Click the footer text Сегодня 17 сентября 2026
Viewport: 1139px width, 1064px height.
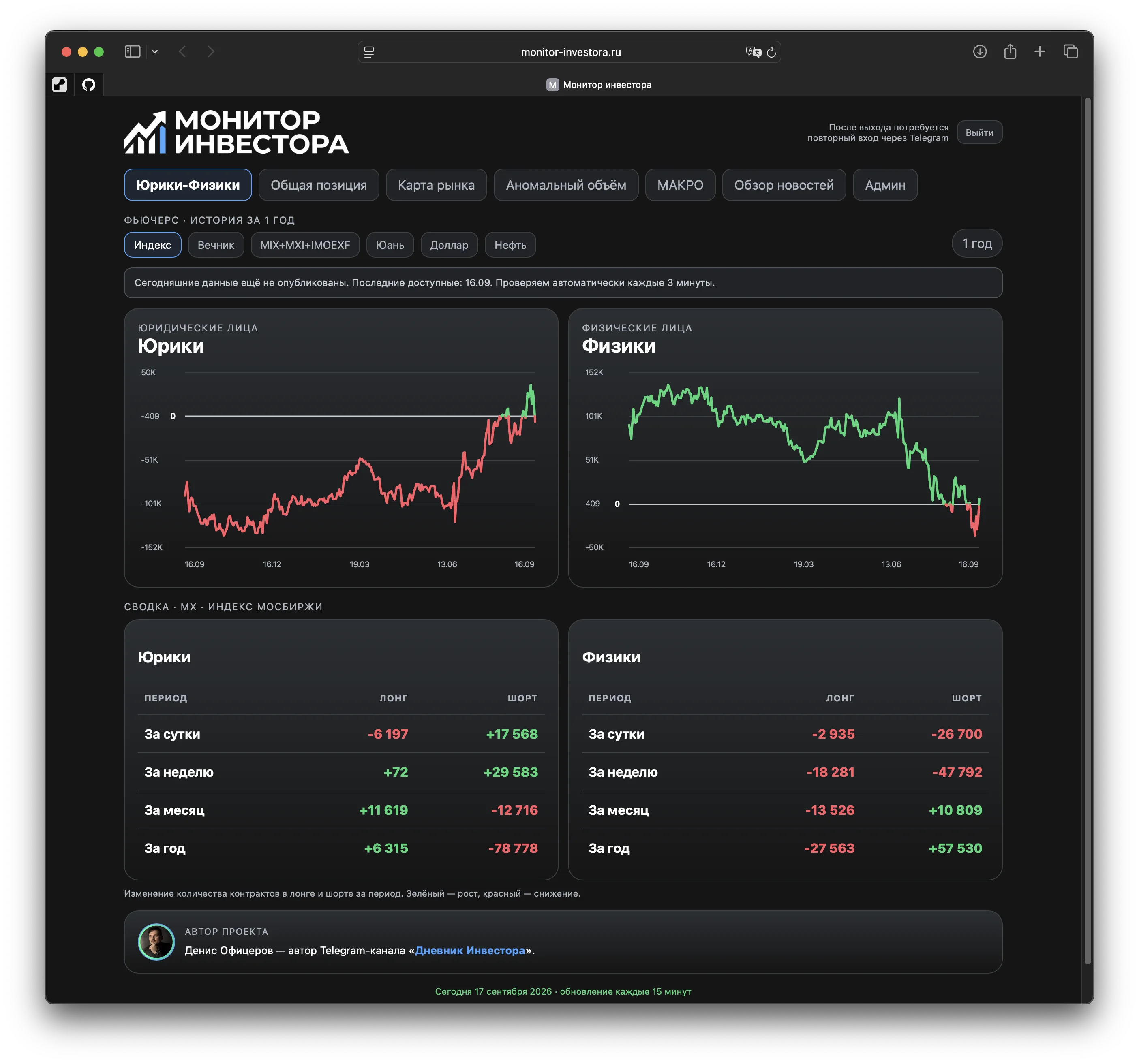[493, 991]
